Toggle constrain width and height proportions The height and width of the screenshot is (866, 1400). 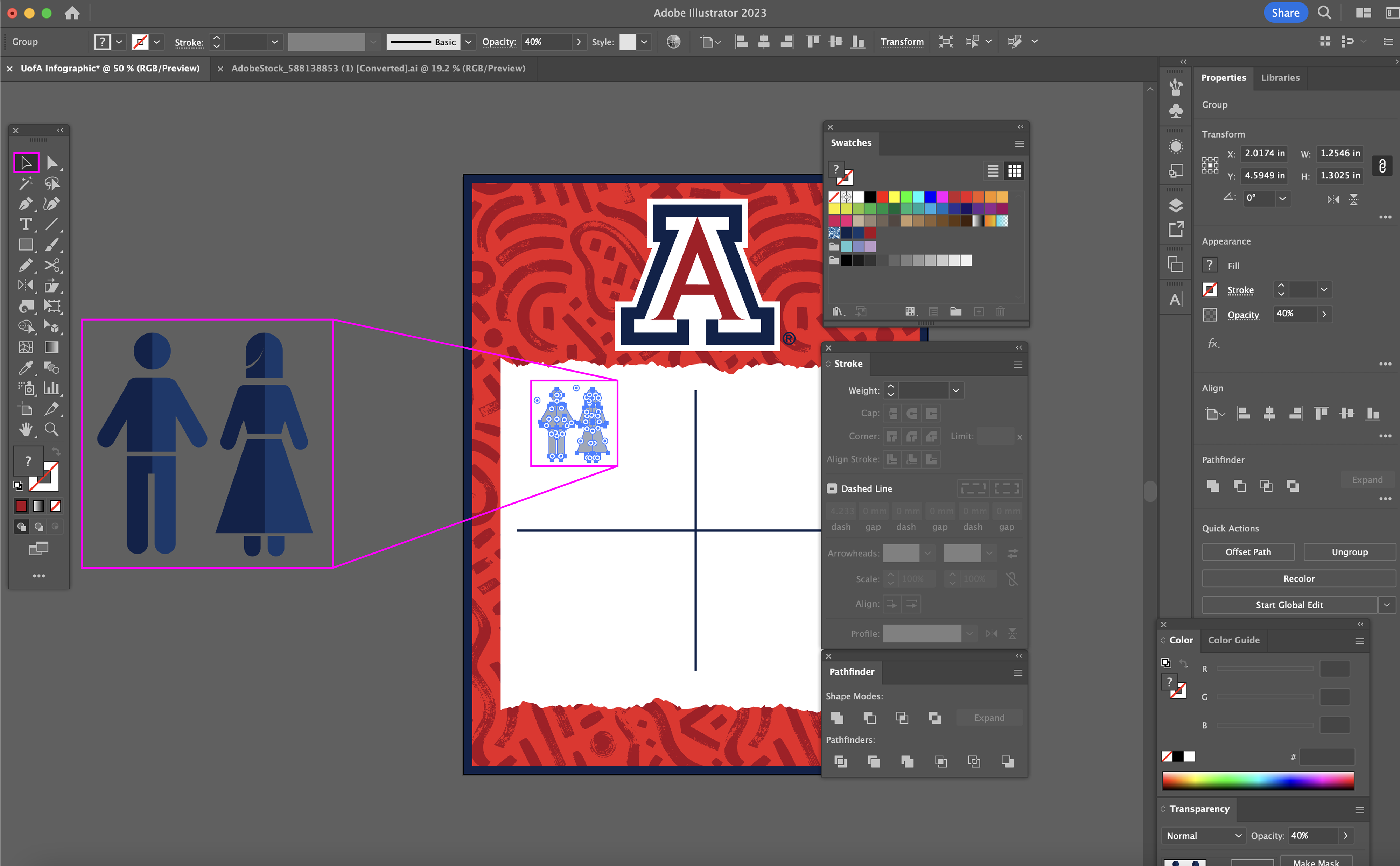click(1382, 166)
